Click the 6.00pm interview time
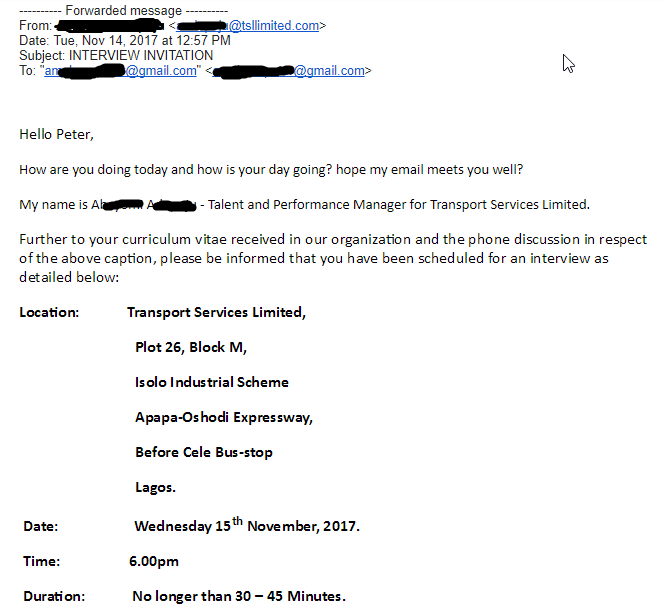This screenshot has height=607, width=667. [x=154, y=561]
